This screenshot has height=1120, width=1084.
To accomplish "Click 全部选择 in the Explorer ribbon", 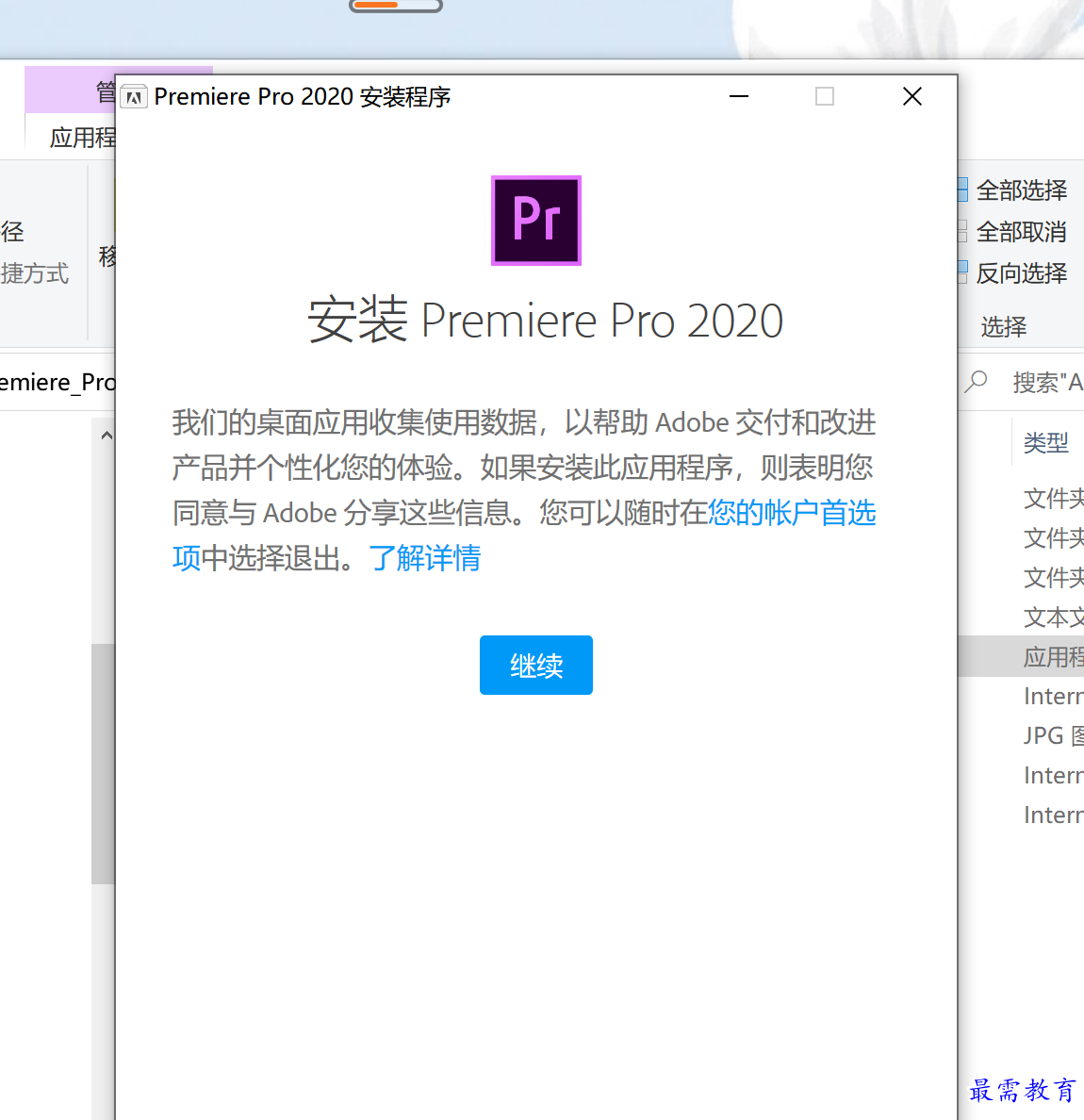I will tap(1021, 190).
